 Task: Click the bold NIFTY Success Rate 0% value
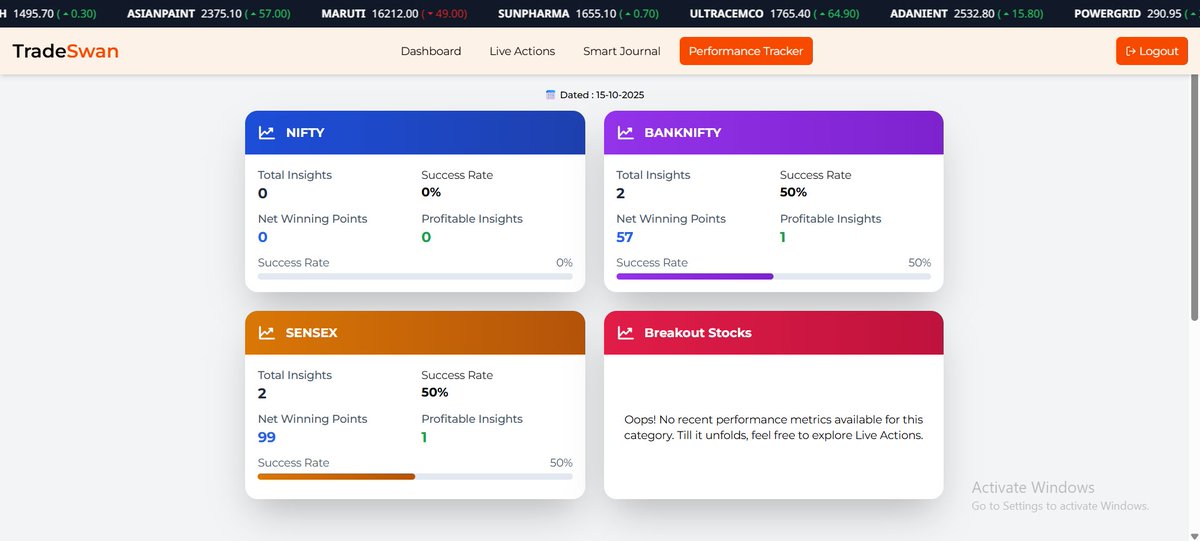(x=431, y=192)
